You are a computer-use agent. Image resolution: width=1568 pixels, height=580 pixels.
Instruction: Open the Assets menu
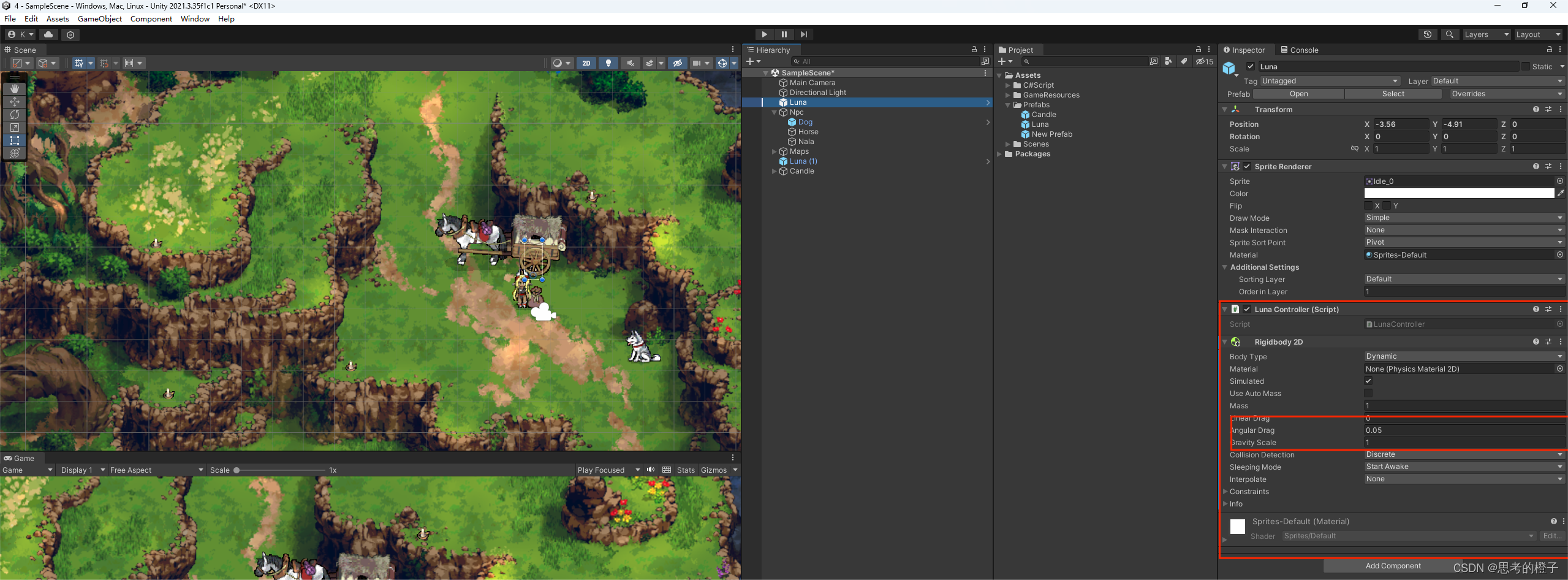point(58,18)
